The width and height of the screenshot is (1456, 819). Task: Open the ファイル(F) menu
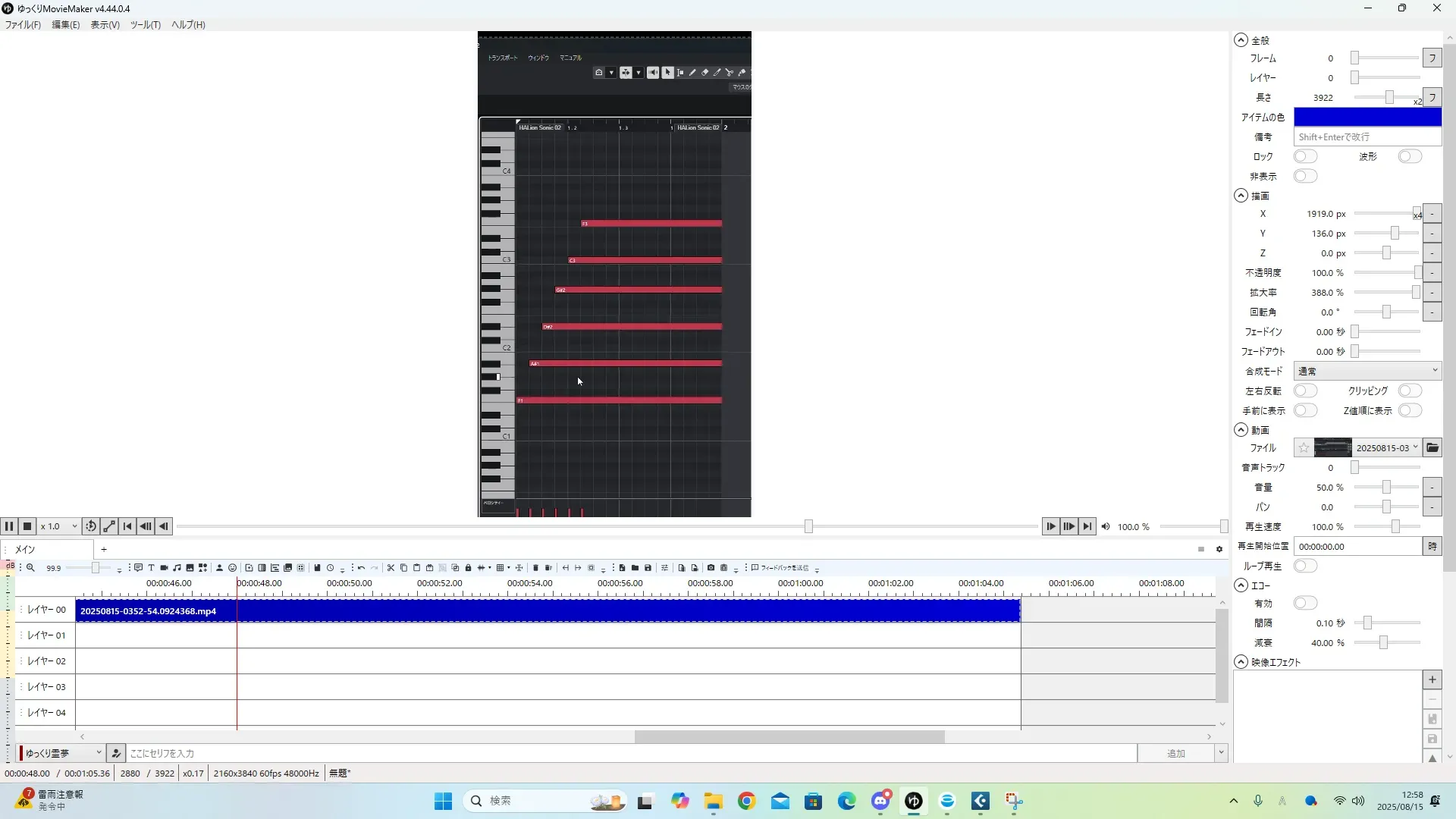[x=23, y=25]
